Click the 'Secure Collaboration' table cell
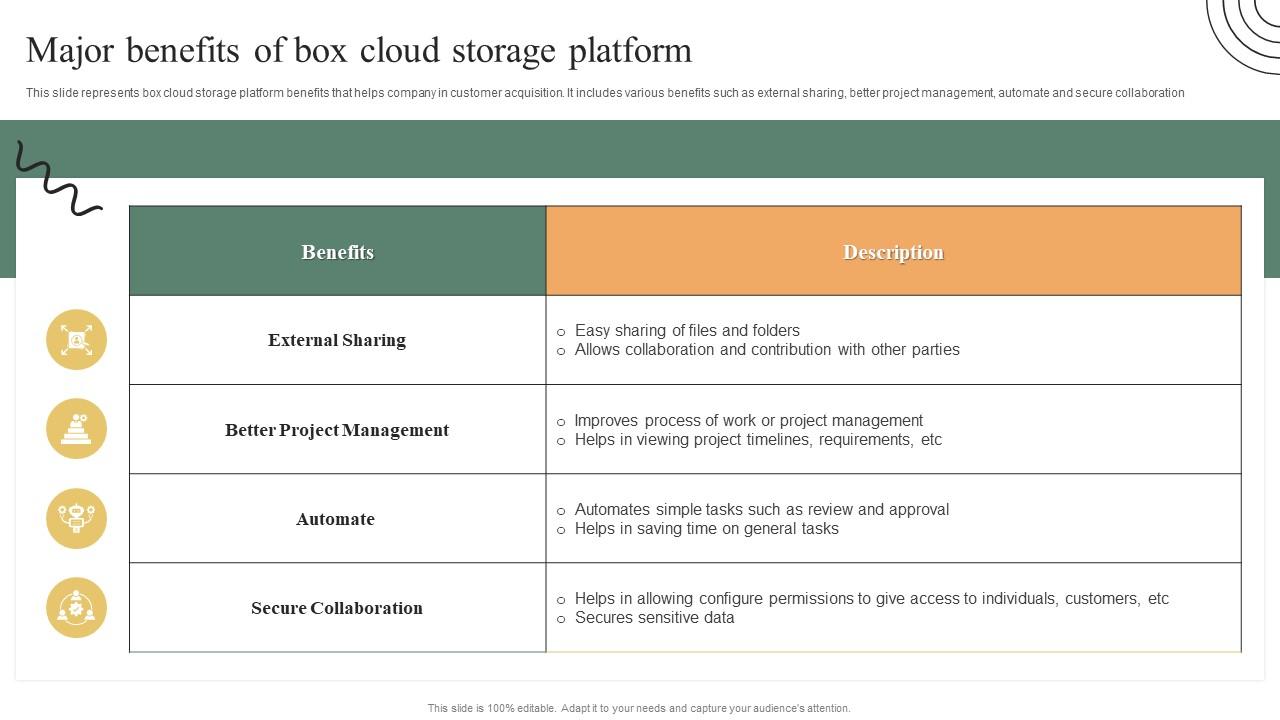The image size is (1280, 720). click(338, 607)
